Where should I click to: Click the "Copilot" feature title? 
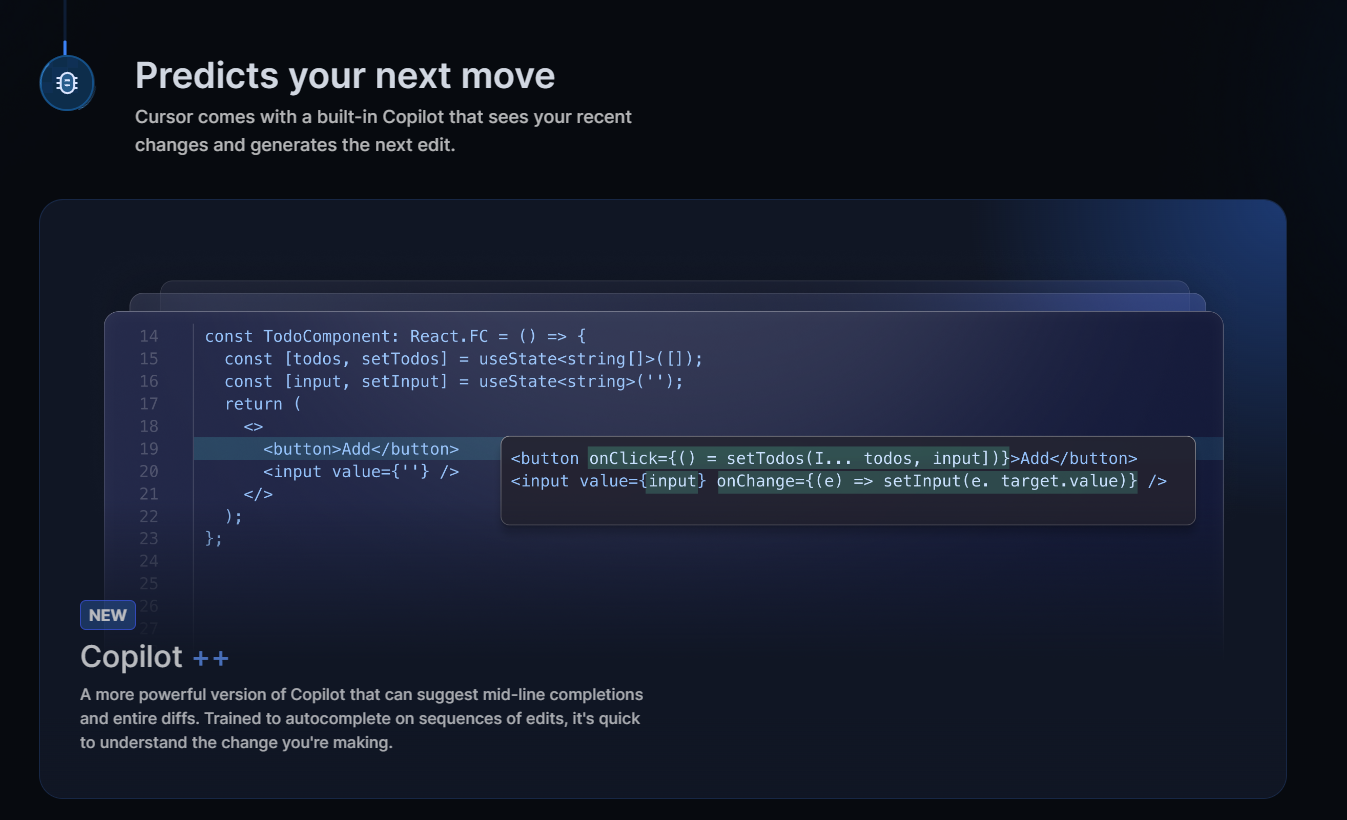coord(131,657)
